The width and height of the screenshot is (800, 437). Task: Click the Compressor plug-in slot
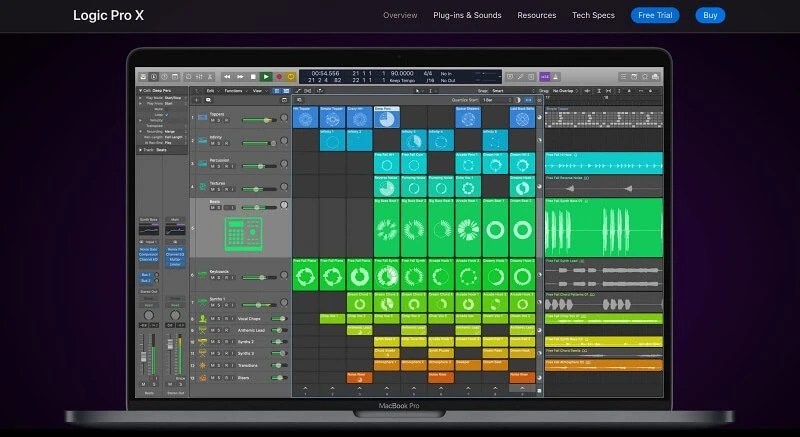pos(148,254)
